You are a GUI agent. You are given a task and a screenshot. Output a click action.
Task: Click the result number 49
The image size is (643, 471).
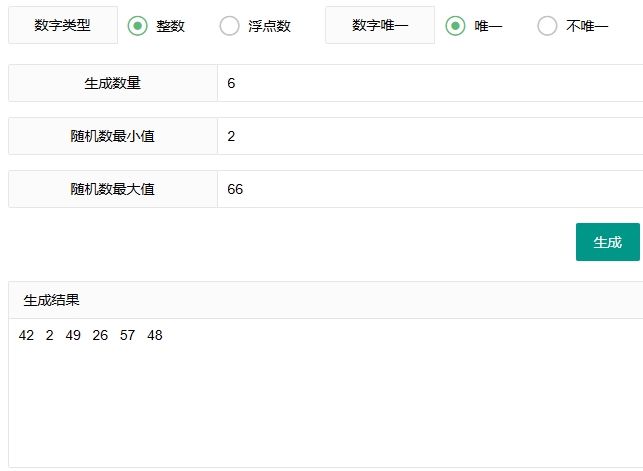73,335
